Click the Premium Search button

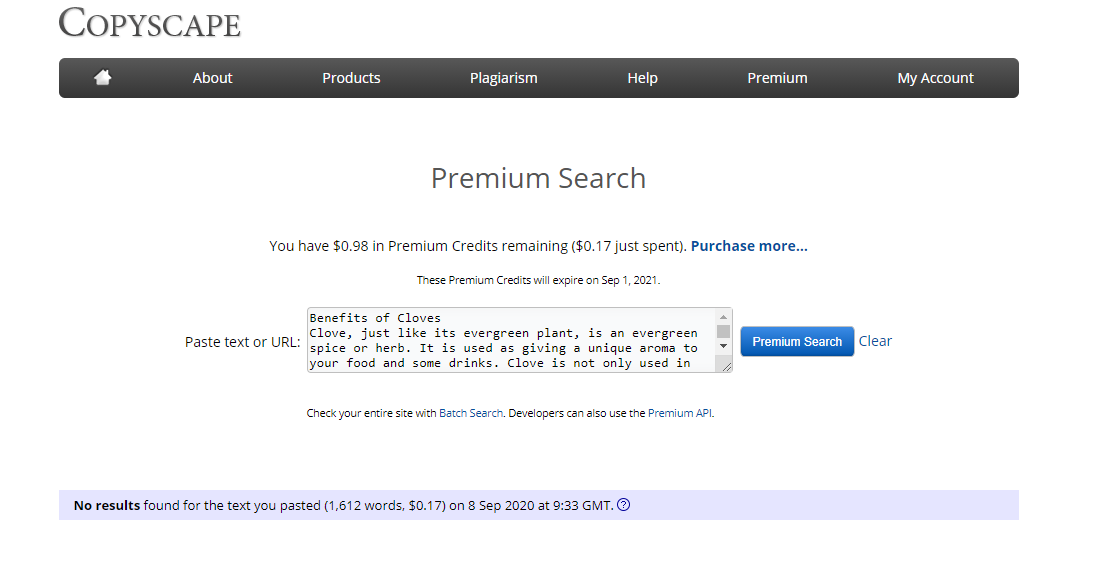pos(797,341)
